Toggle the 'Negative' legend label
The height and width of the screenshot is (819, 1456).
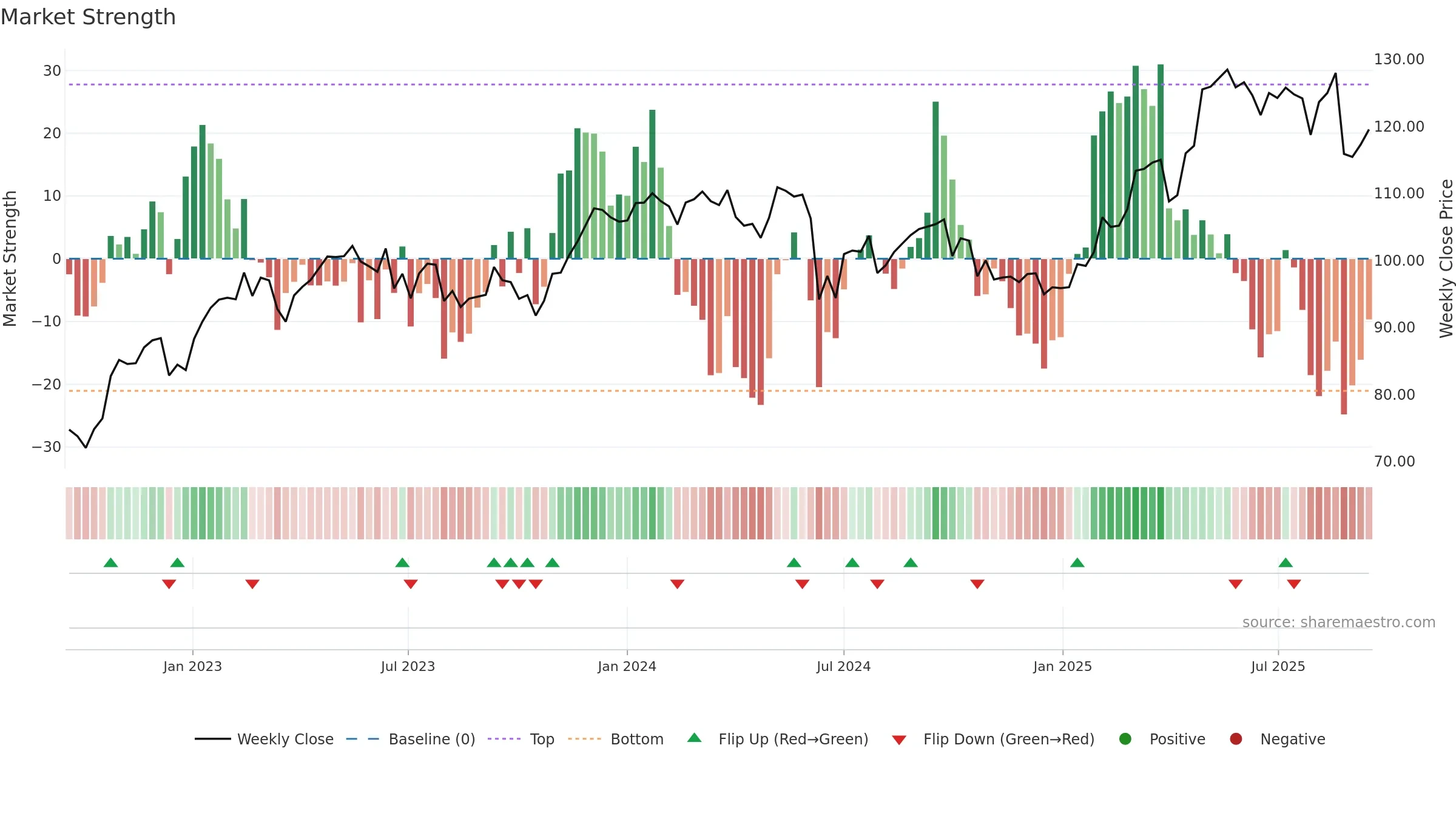point(1293,739)
